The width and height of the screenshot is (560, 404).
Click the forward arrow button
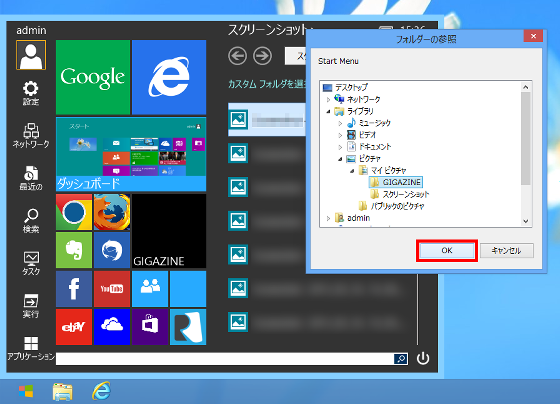(x=262, y=56)
